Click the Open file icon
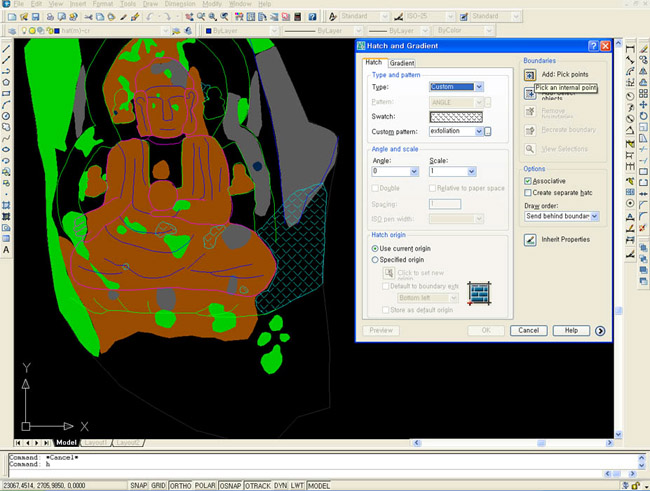Viewport: 650px width, 491px height. (x=24, y=17)
